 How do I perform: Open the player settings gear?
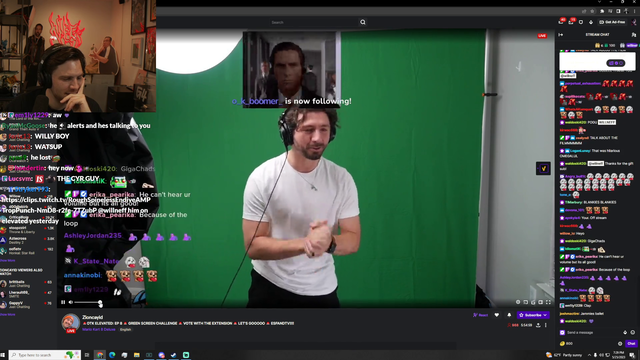[x=518, y=302]
